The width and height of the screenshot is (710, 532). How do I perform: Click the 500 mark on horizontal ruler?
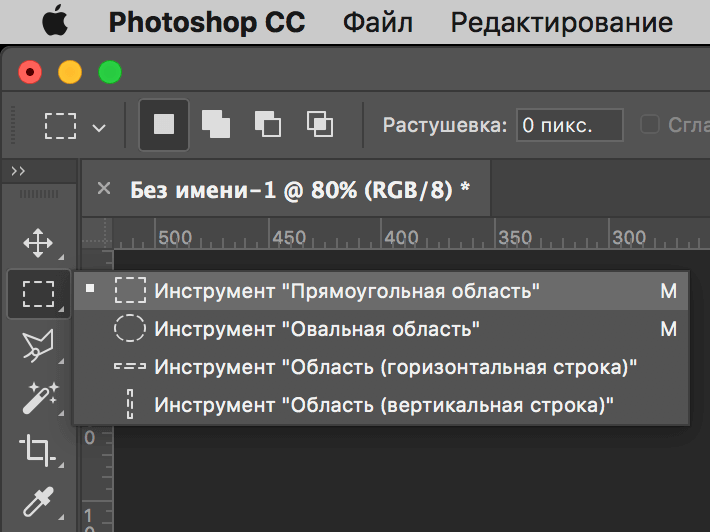(175, 238)
